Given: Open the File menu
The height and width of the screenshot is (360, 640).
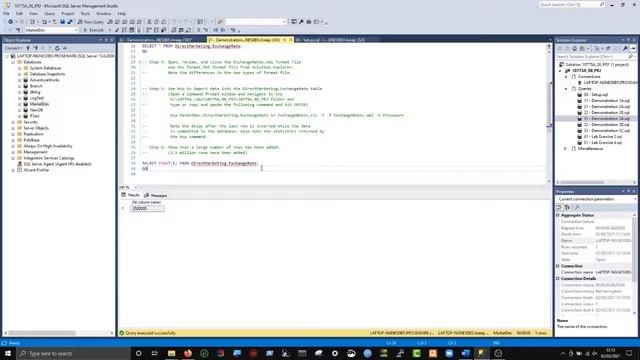Looking at the screenshot, I should point(7,13).
